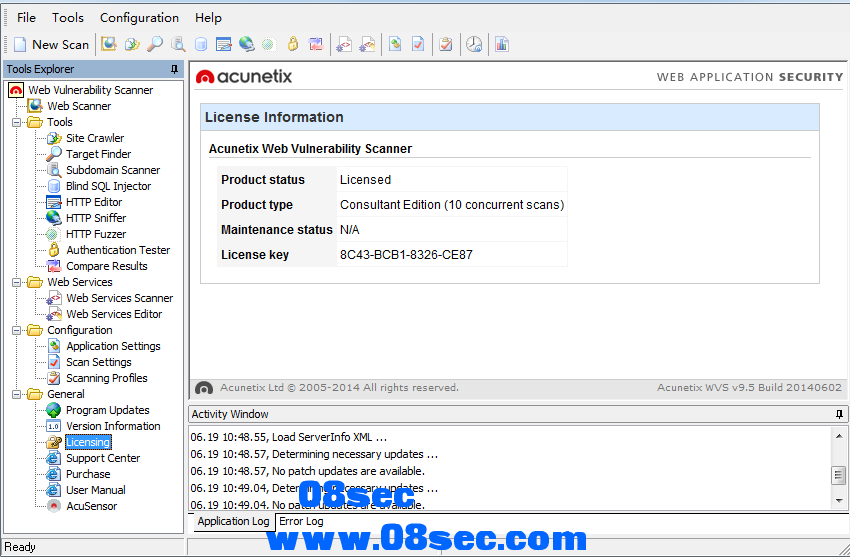This screenshot has height=557, width=850.
Task: Open HTTP Editor toolbar icon
Action: click(223, 44)
